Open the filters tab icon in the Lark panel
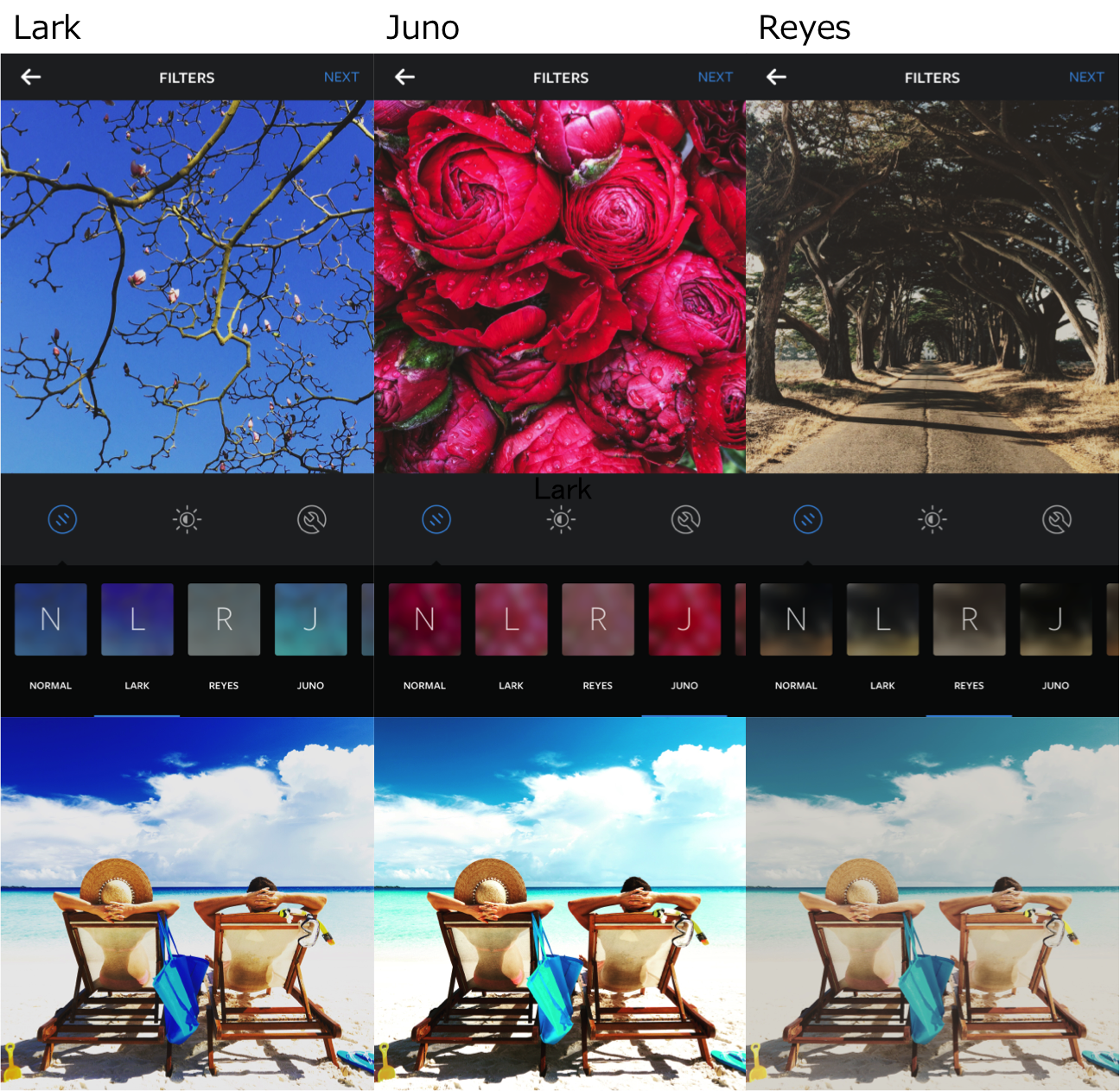This screenshot has width=1120, height=1091. (x=62, y=519)
